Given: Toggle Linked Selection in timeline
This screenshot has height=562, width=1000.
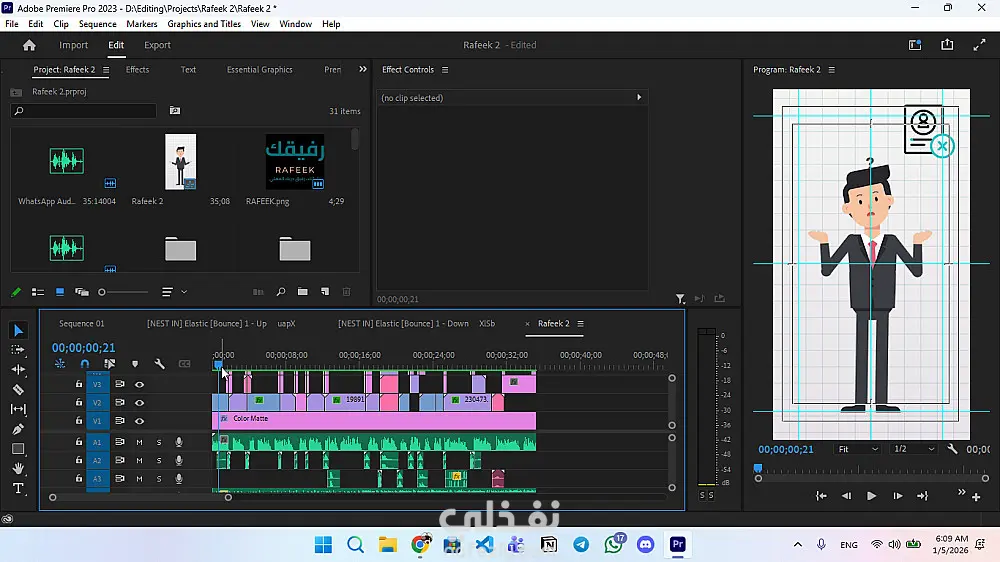Looking at the screenshot, I should tap(110, 364).
